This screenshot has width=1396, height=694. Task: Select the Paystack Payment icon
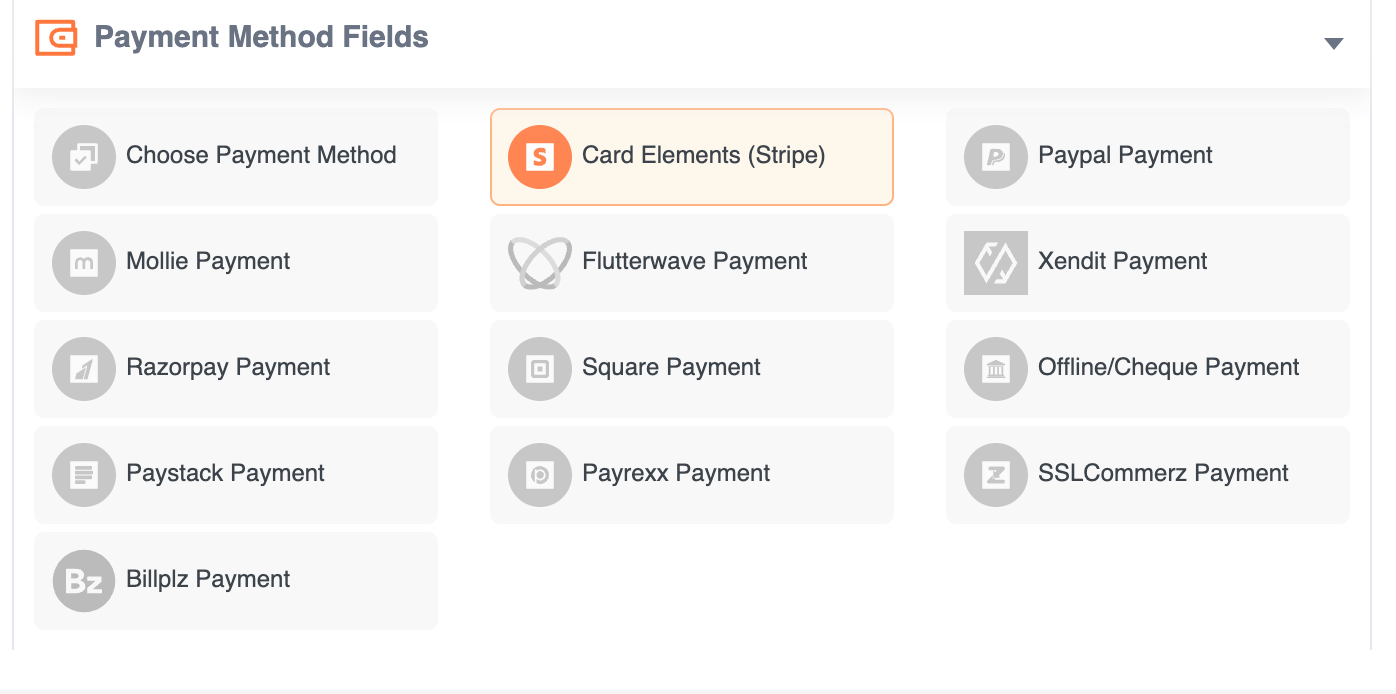coord(84,474)
